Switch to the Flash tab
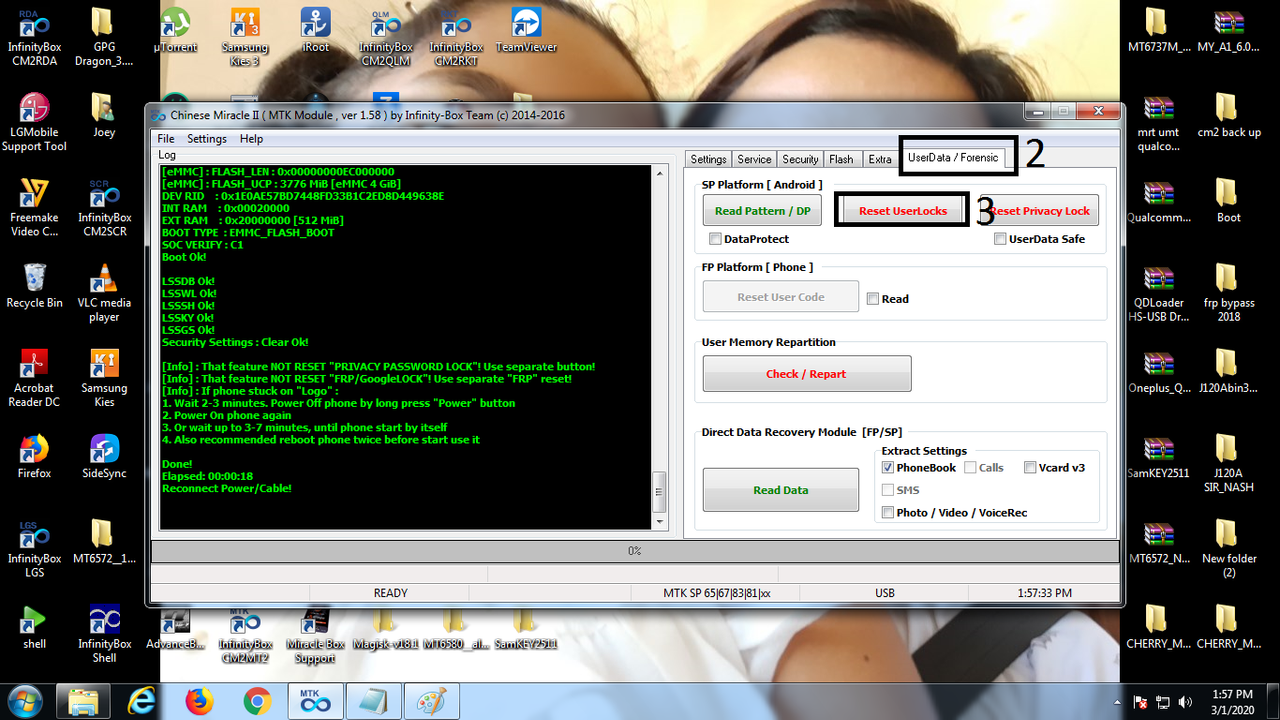The image size is (1280, 720). (x=842, y=159)
